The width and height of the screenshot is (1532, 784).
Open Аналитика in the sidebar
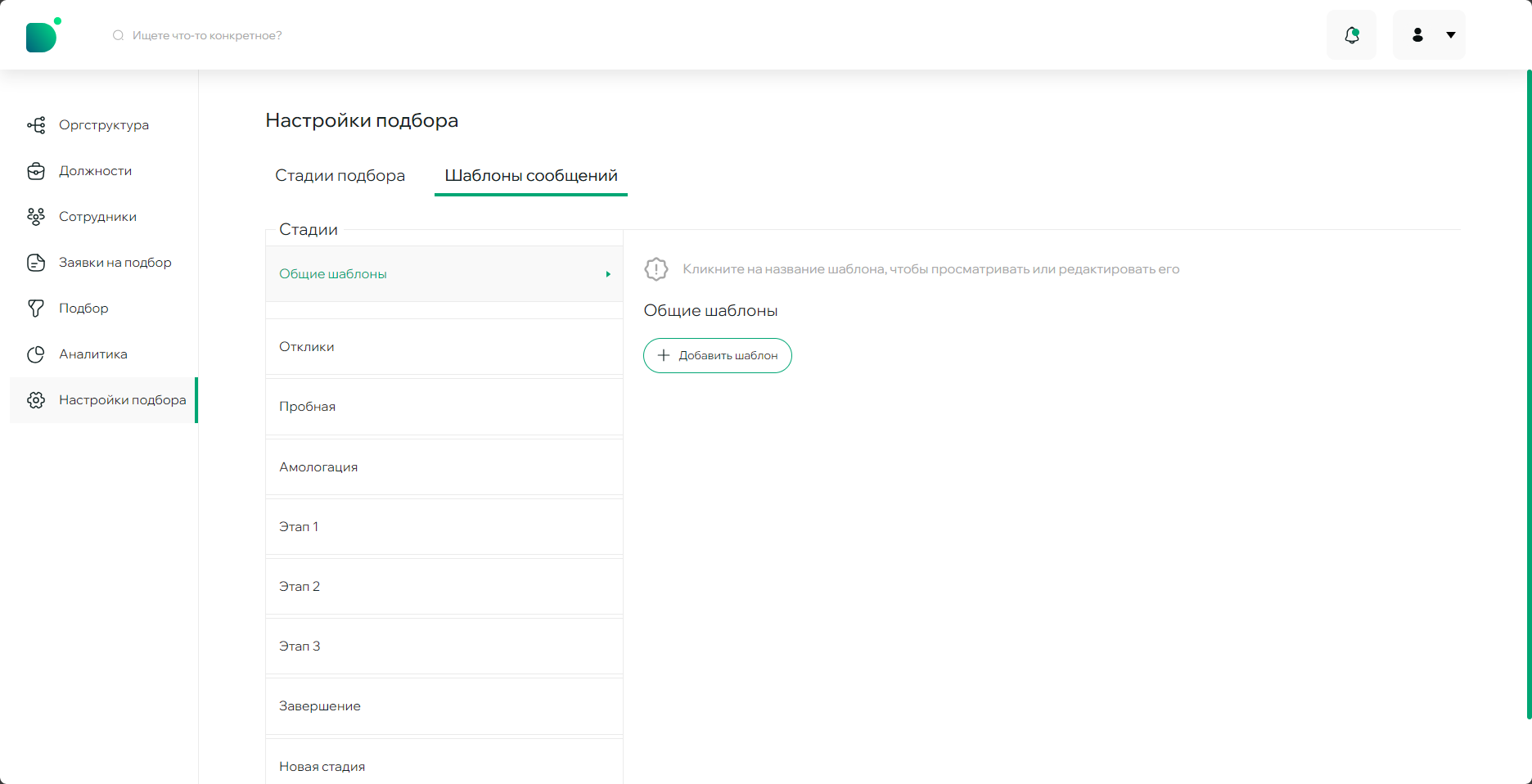tap(103, 354)
